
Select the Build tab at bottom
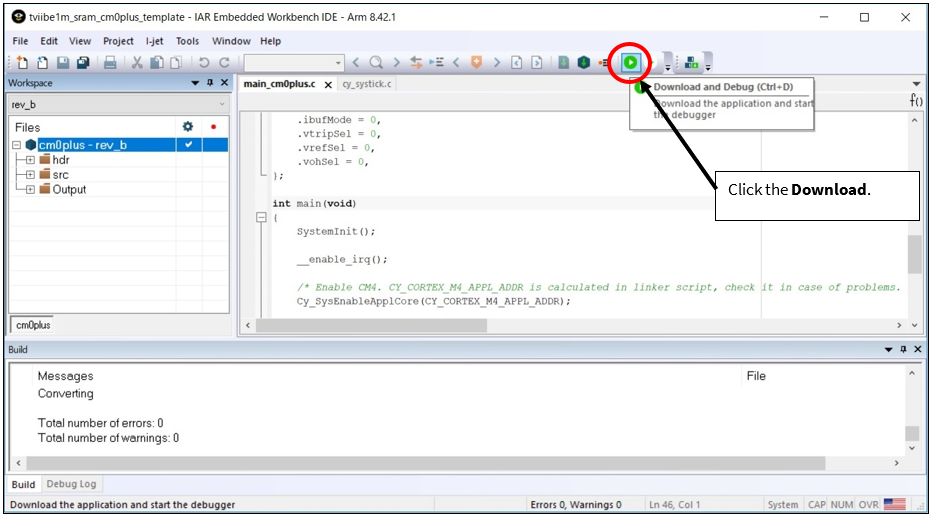coord(23,484)
